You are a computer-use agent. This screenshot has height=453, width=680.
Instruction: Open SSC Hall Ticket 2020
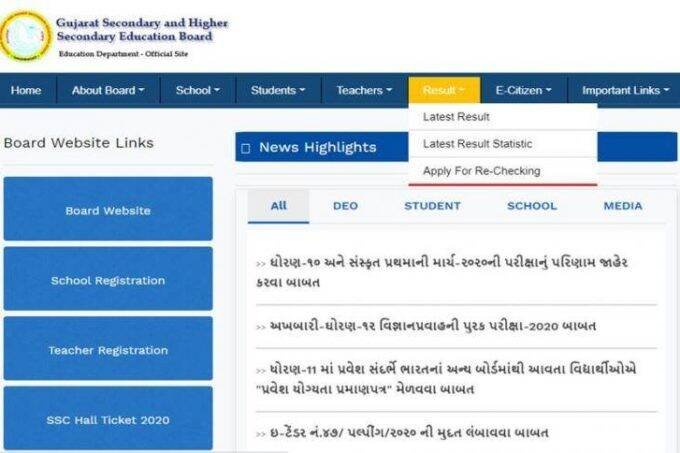coord(108,420)
